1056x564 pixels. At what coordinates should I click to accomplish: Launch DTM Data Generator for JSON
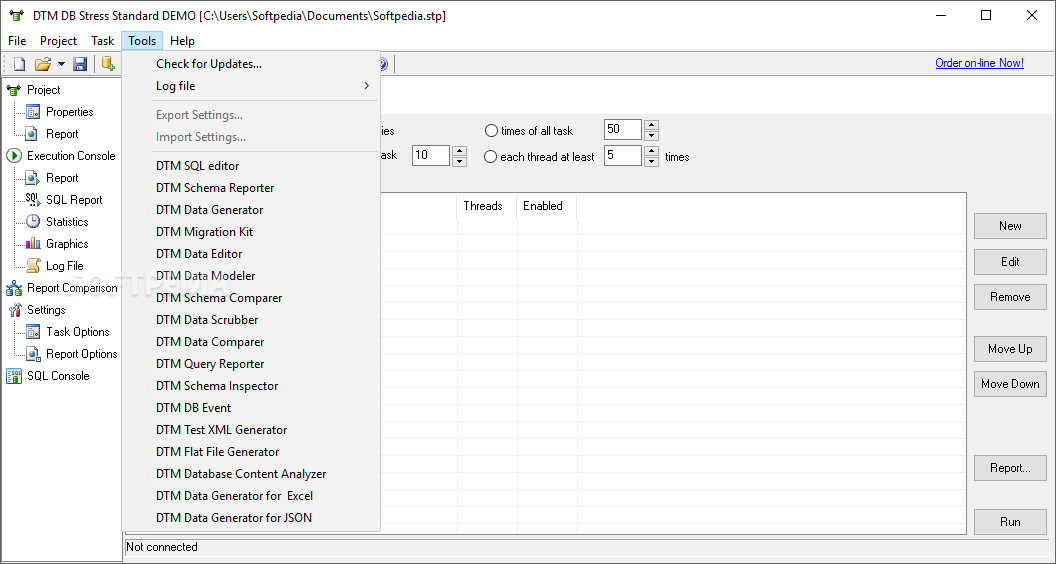(x=251, y=518)
